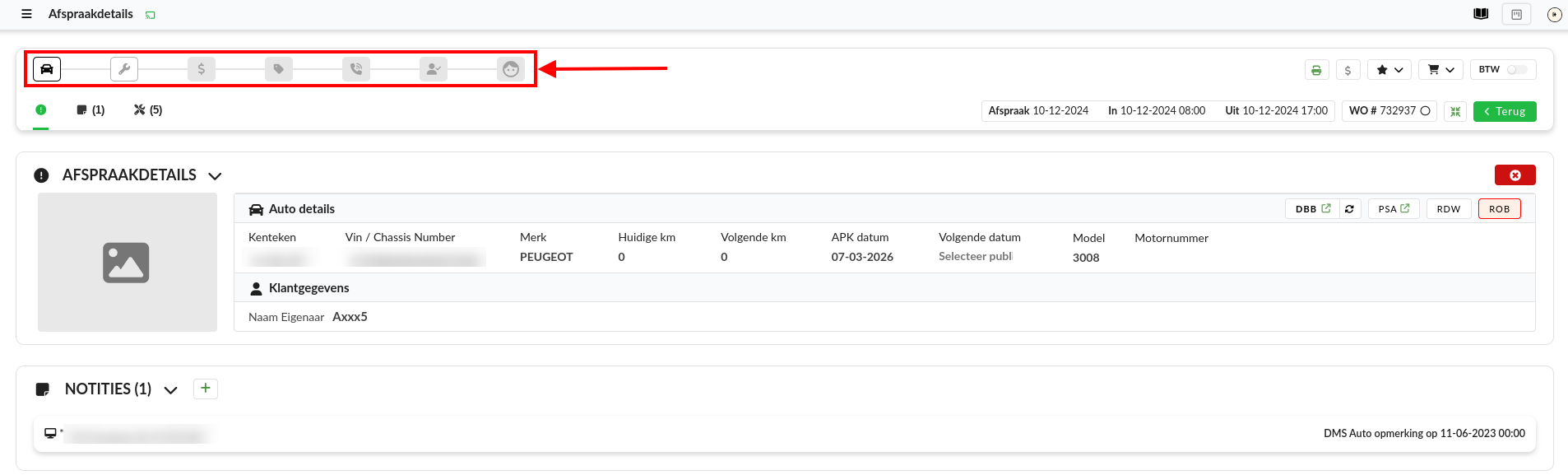Click the green printer icon
Screen dimensions: 1568x475
[x=1316, y=70]
